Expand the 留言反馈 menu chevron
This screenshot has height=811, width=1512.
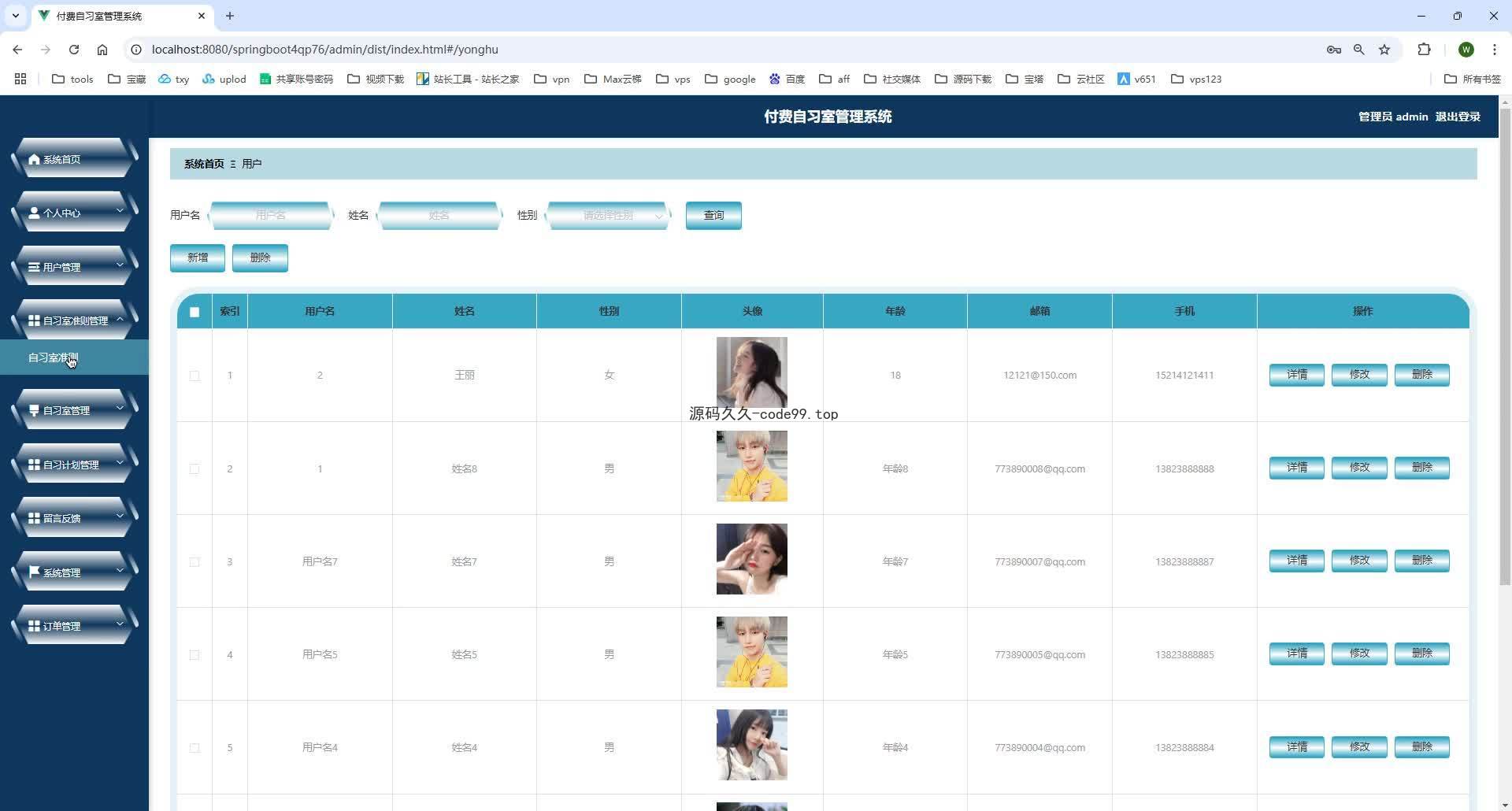pos(120,516)
